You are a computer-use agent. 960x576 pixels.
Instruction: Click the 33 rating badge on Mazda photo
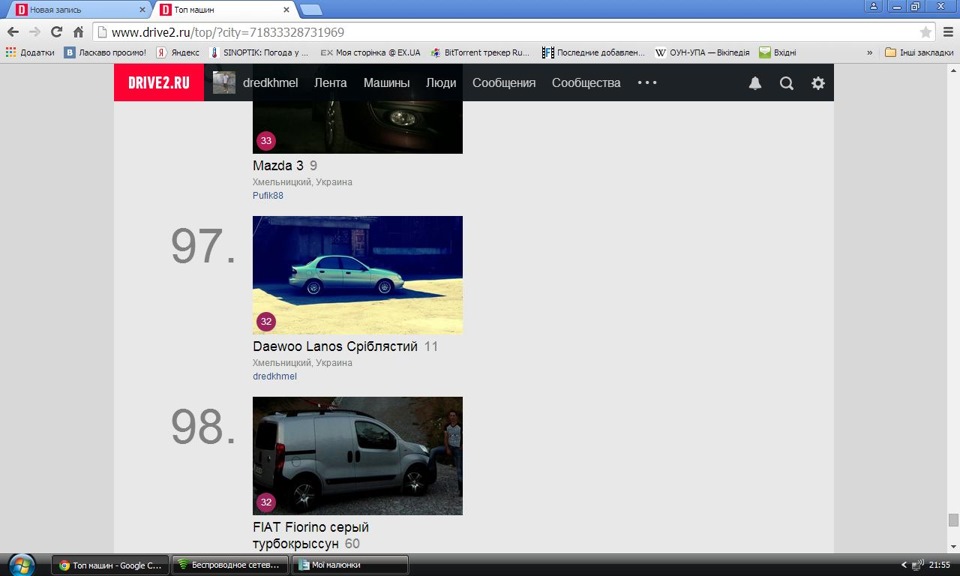point(266,141)
